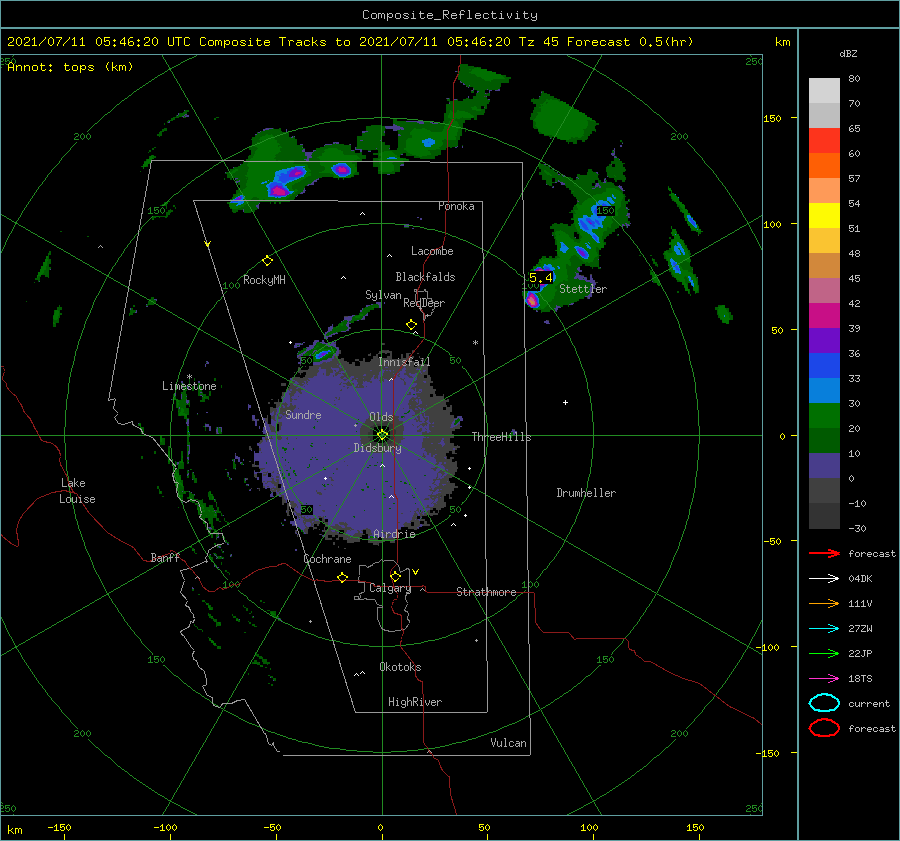The height and width of the screenshot is (841, 900).
Task: Click the Limestone label
Action: pyautogui.click(x=189, y=386)
